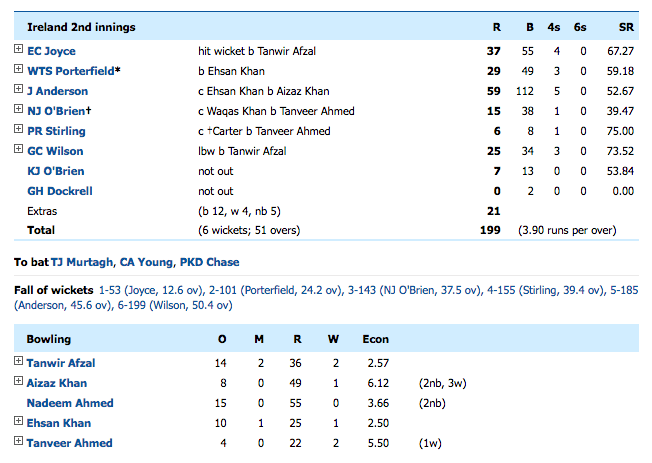652x463 pixels.
Task: Expand EC Joyce batting details
Action: (19, 50)
